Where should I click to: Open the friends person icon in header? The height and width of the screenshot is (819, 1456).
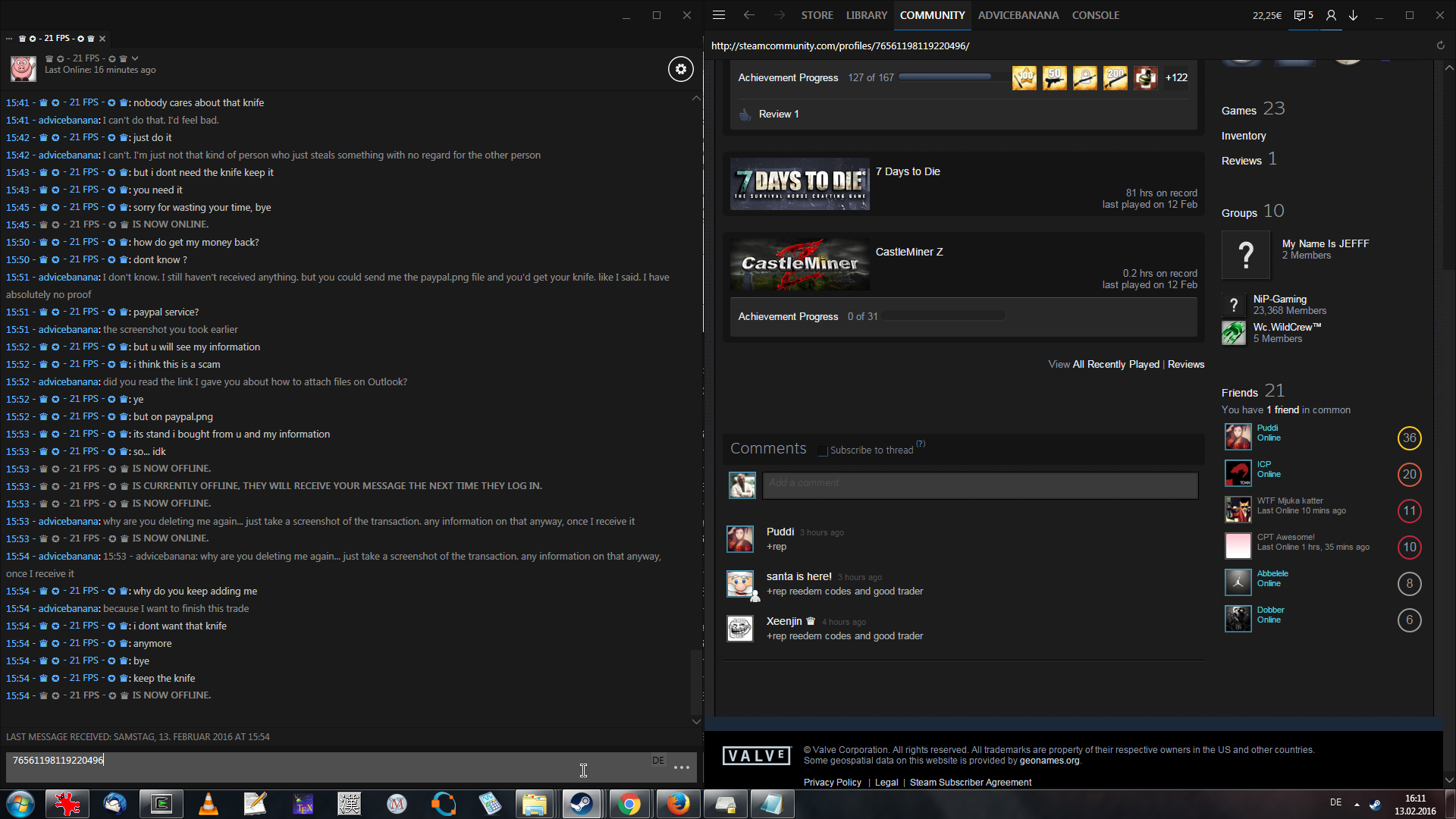1331,15
